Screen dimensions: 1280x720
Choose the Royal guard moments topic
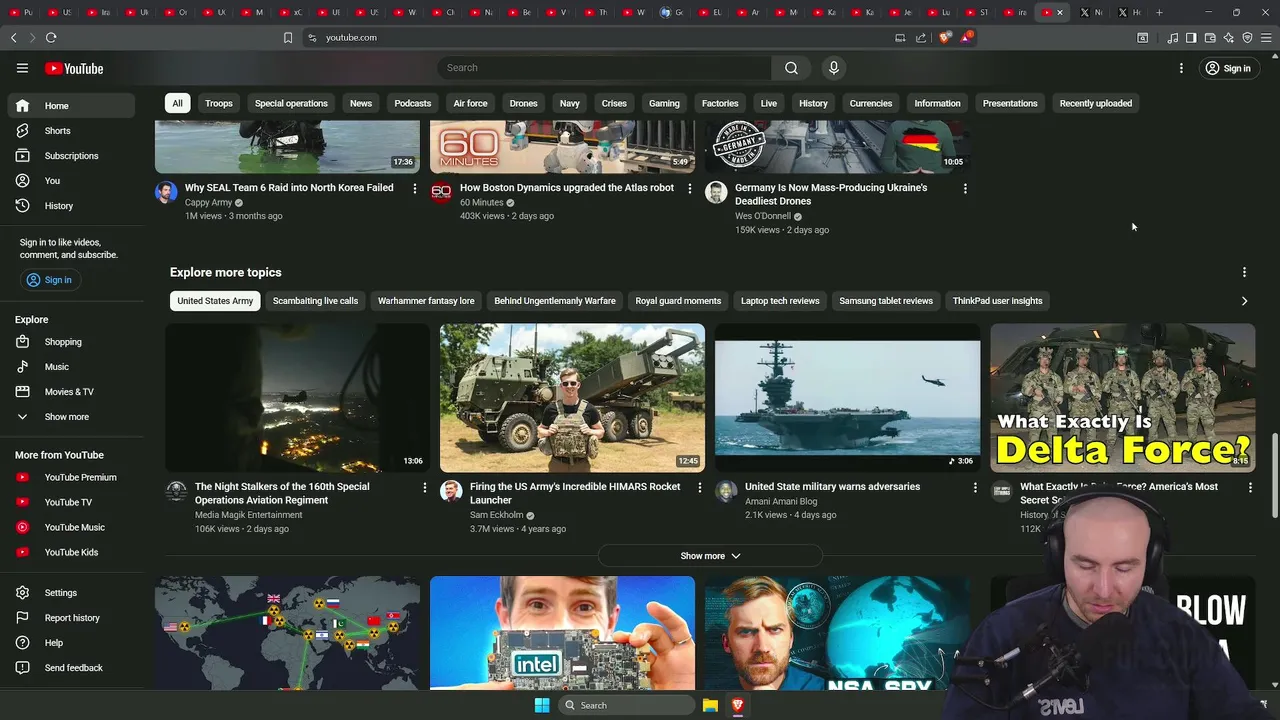[678, 301]
